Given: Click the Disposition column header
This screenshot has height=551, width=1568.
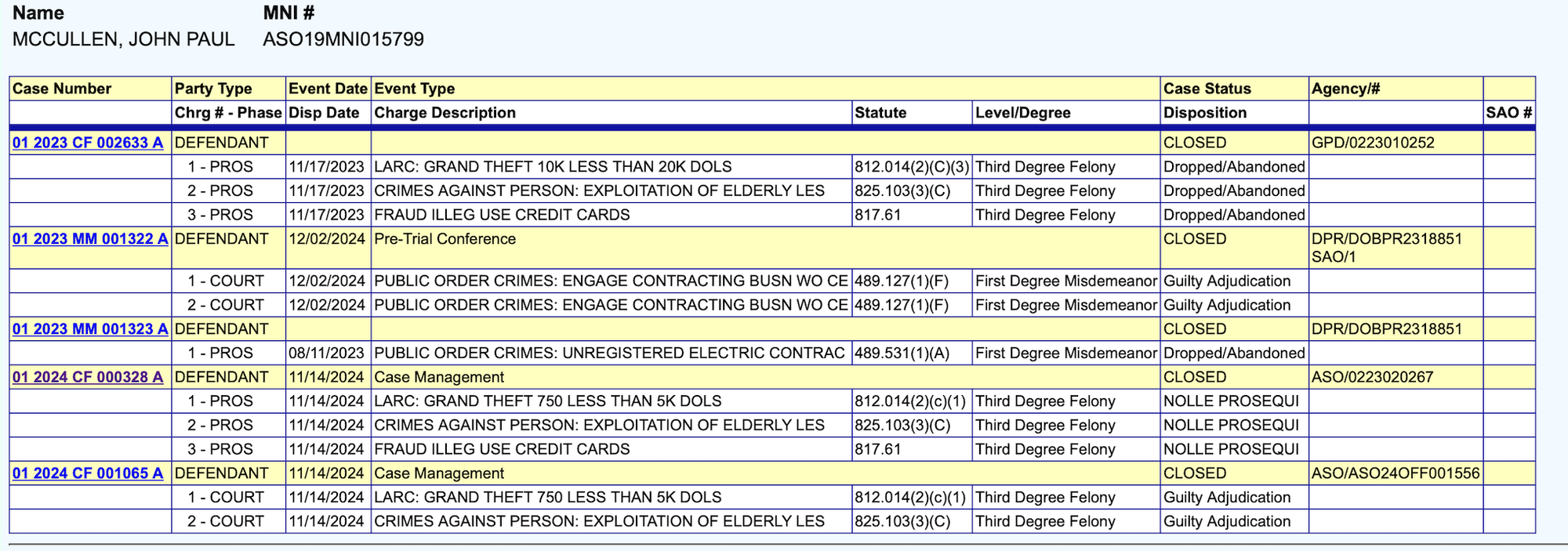Looking at the screenshot, I should tap(1204, 113).
